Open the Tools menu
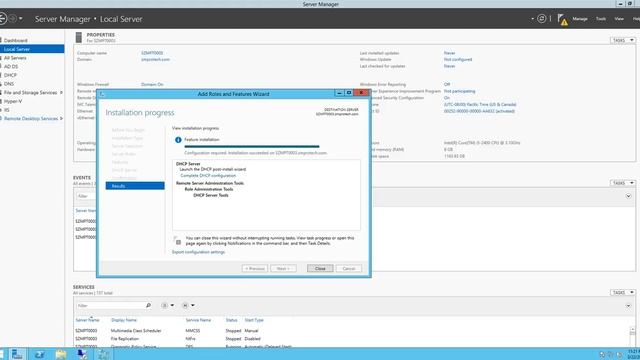The height and width of the screenshot is (360, 640). point(601,19)
